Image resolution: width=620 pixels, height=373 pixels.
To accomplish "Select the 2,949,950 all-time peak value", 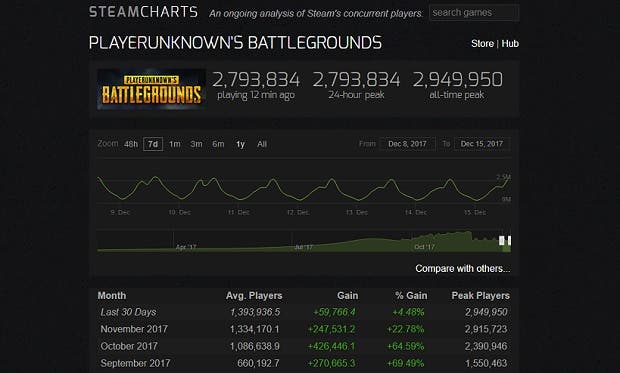I will (x=457, y=80).
